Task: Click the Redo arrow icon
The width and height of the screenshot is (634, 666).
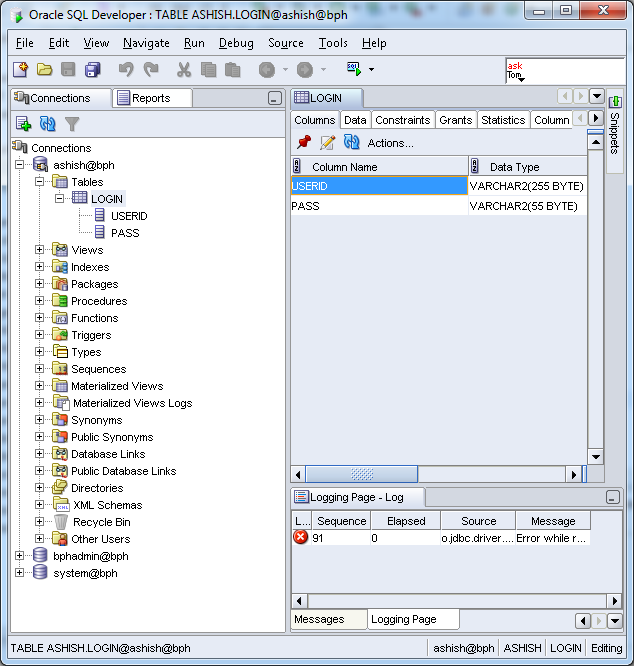Action: click(x=151, y=69)
